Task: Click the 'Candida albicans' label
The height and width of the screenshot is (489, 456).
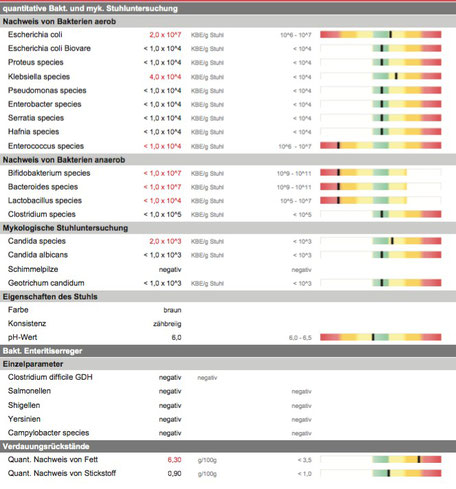Action: (x=38, y=255)
